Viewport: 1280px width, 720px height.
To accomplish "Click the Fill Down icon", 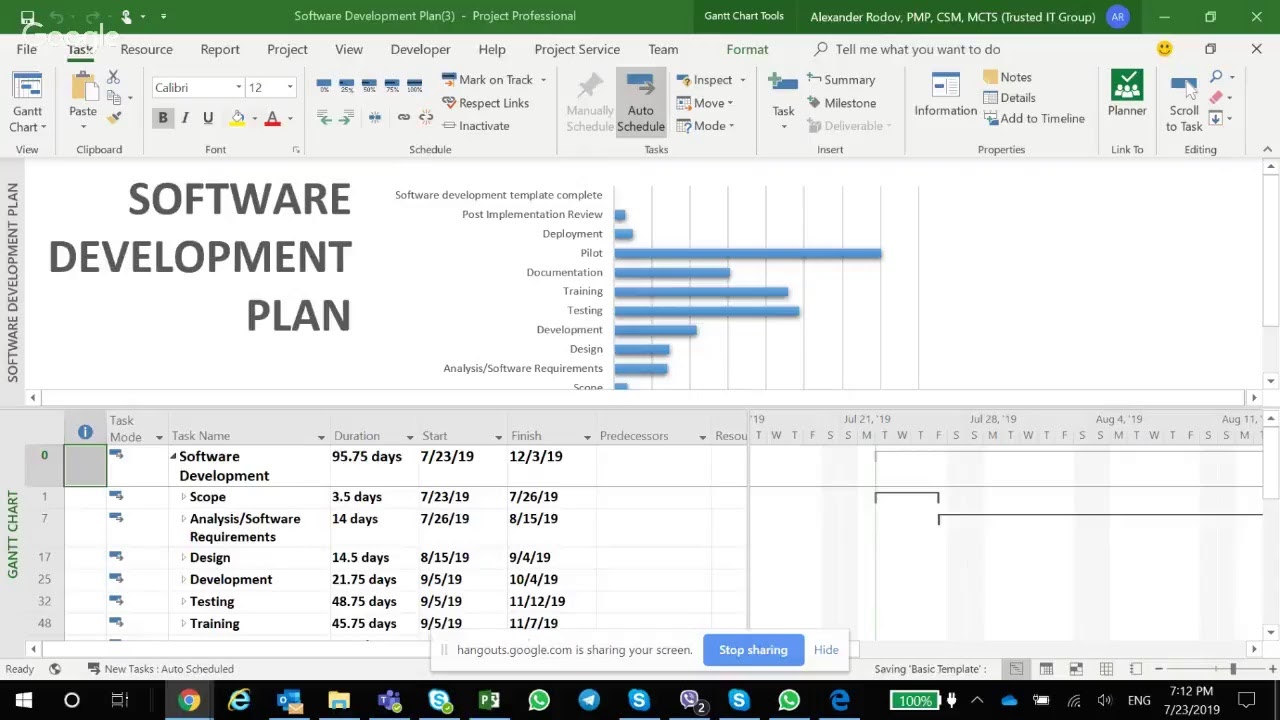I will pyautogui.click(x=1216, y=118).
